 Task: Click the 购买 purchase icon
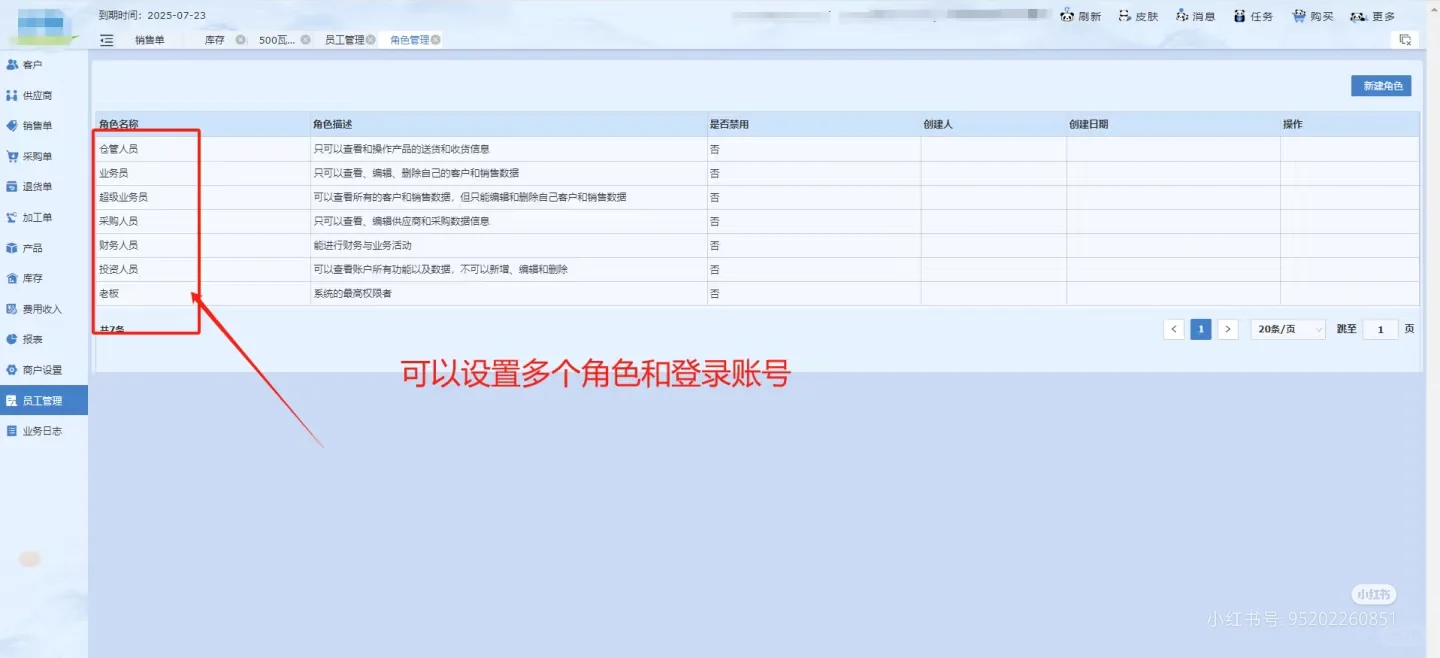(x=1311, y=15)
